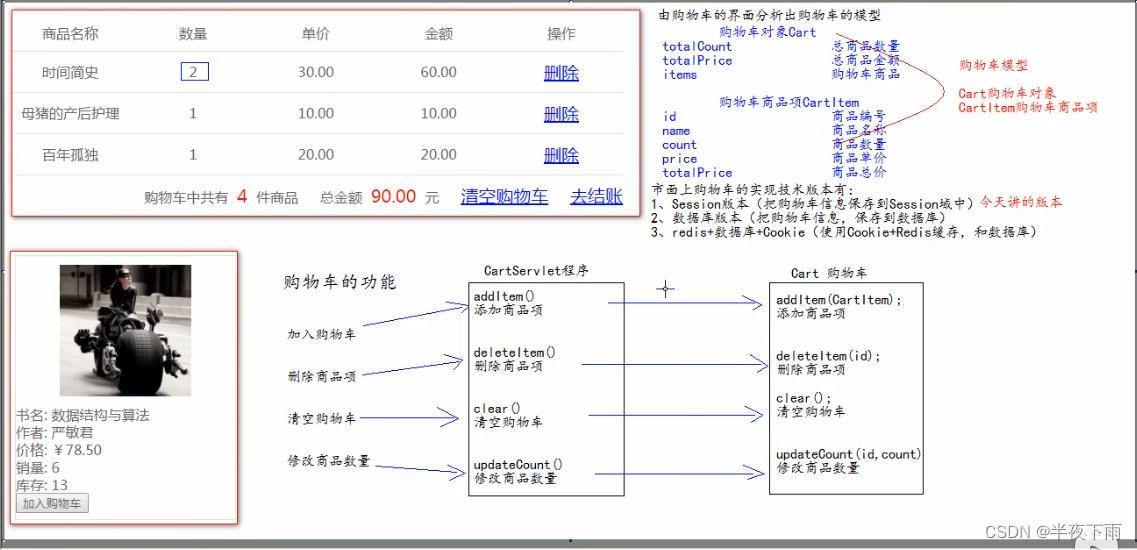The width and height of the screenshot is (1137, 550).
Task: Click the 销量: 6 line
Action: pos(38,468)
